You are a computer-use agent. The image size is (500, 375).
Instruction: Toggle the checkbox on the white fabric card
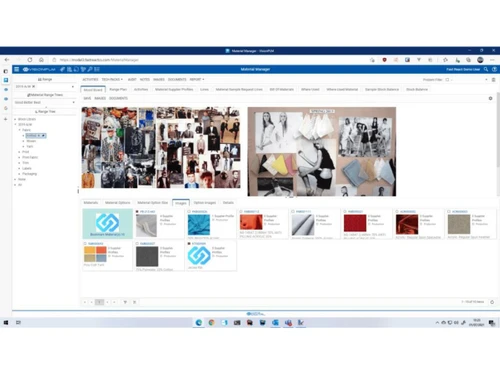point(293,211)
